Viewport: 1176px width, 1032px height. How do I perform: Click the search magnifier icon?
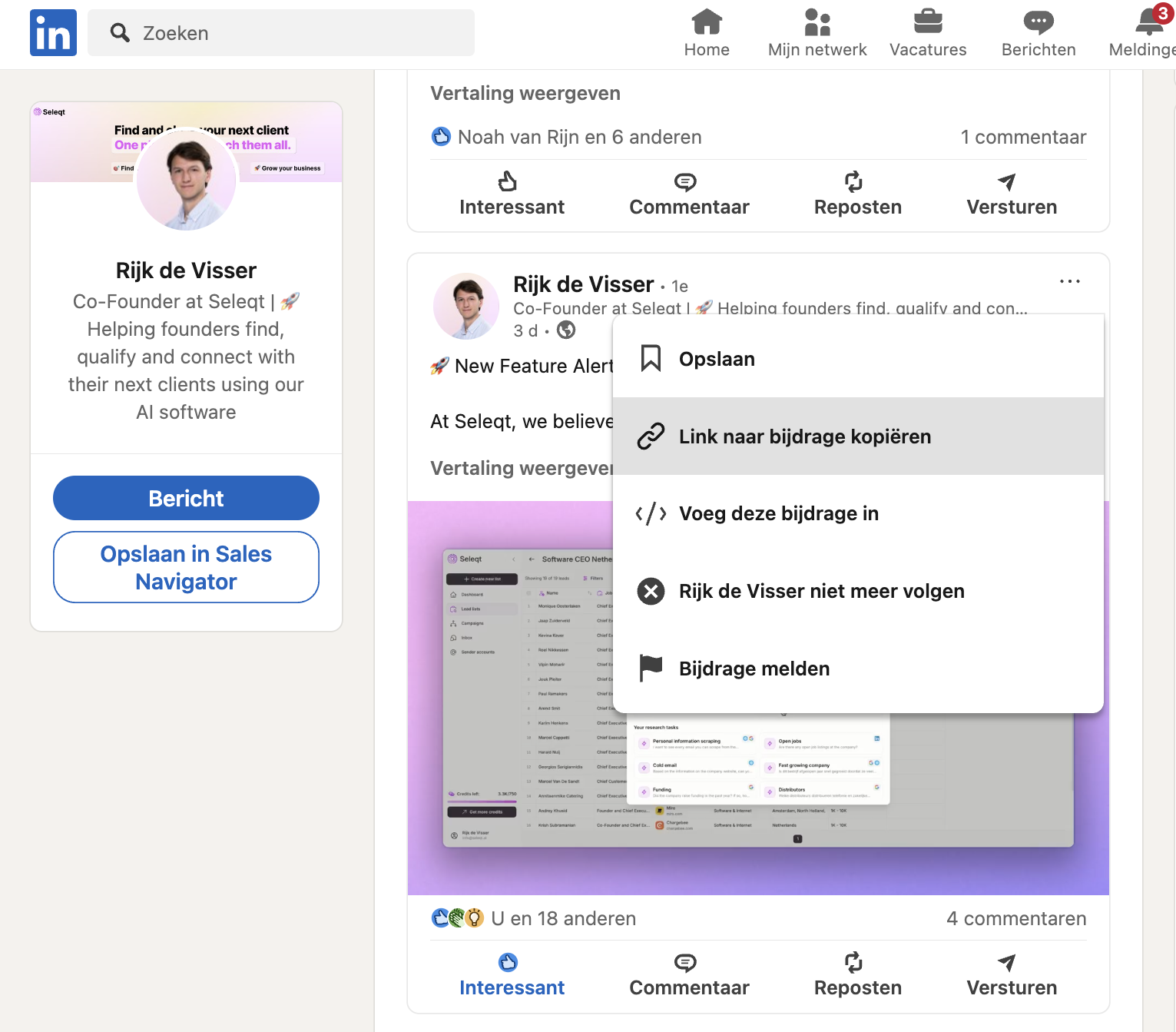(120, 32)
